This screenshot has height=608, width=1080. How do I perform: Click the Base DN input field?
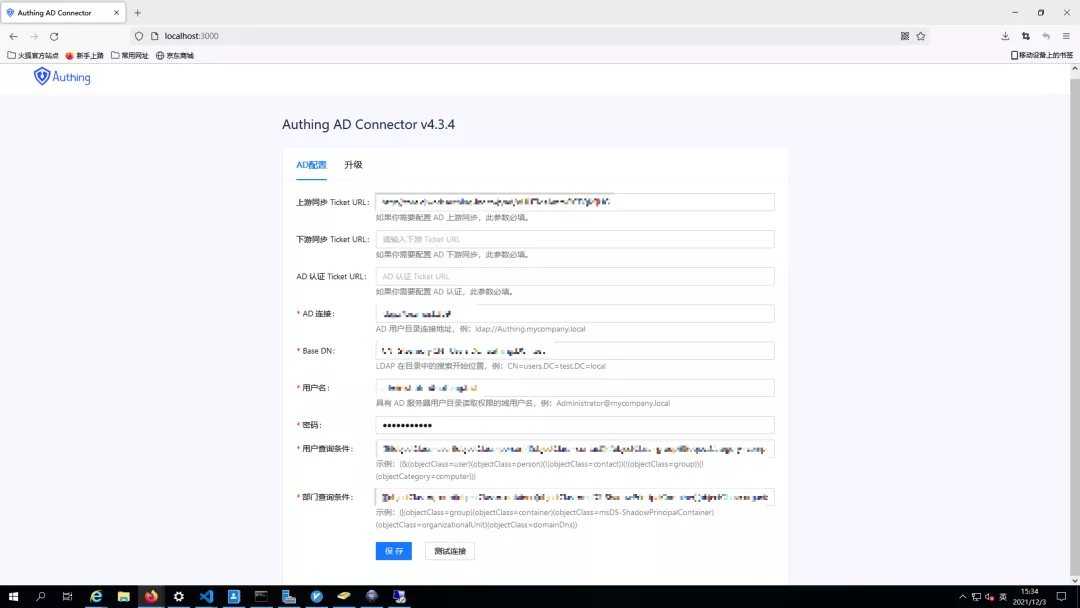[574, 350]
